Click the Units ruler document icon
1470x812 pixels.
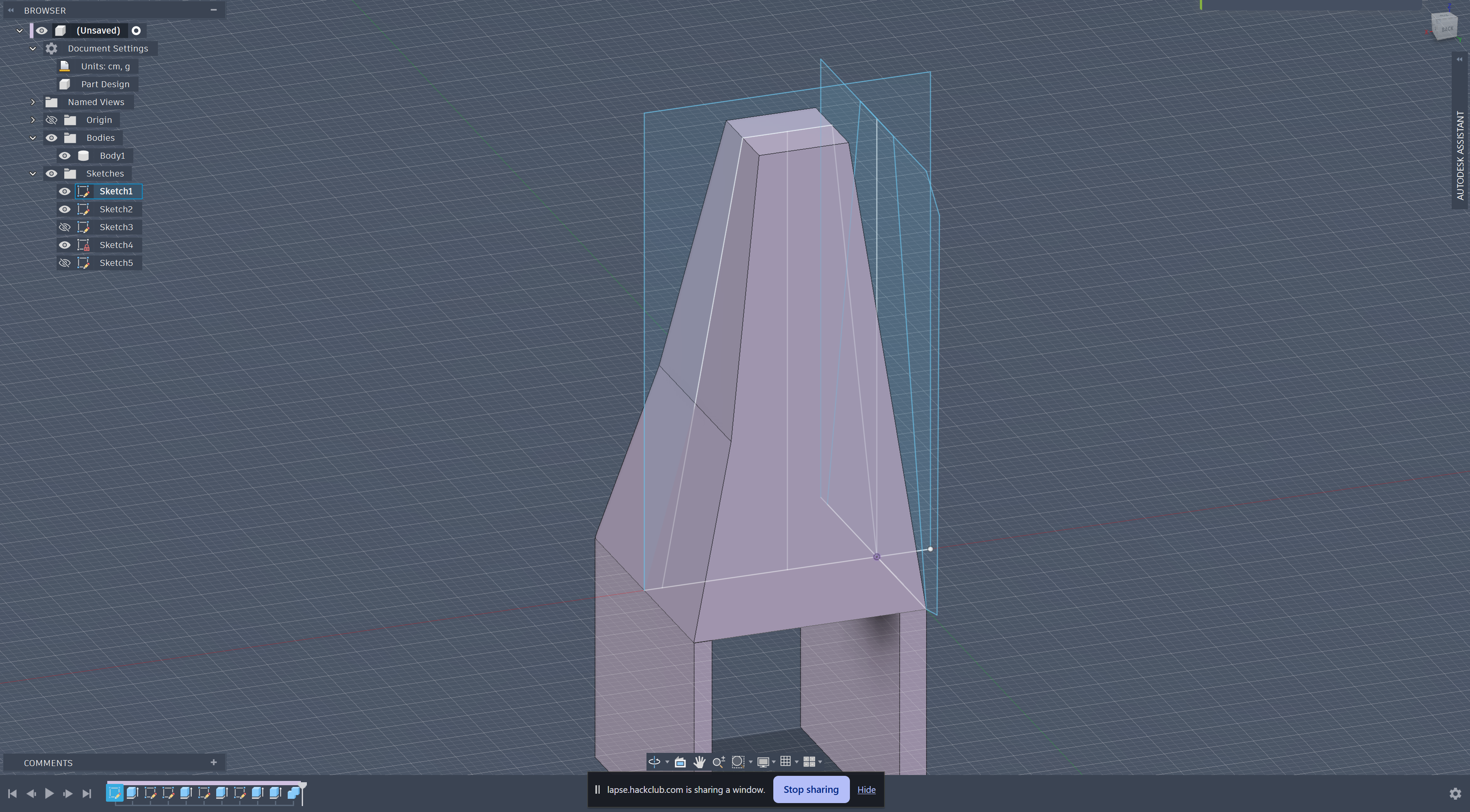click(x=65, y=66)
